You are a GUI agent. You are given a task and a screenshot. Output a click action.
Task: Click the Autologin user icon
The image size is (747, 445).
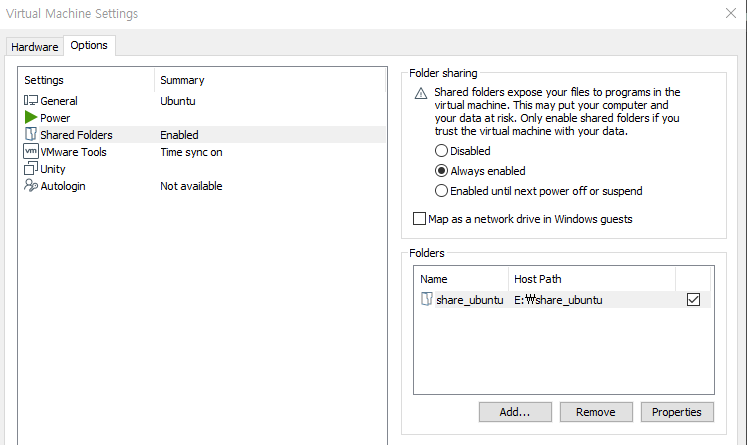(x=31, y=185)
